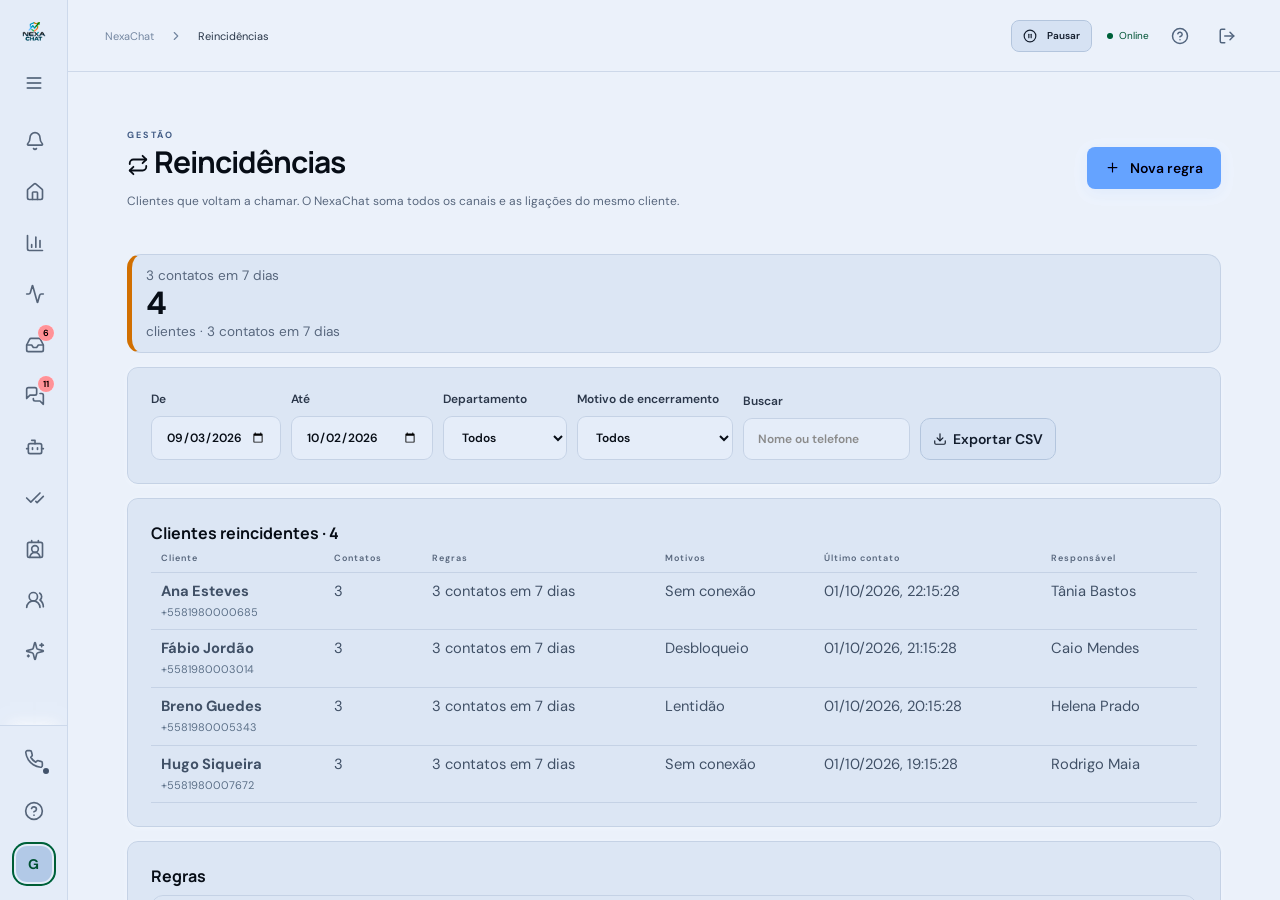Click the Último contato column header
The height and width of the screenshot is (900, 1280).
(862, 558)
